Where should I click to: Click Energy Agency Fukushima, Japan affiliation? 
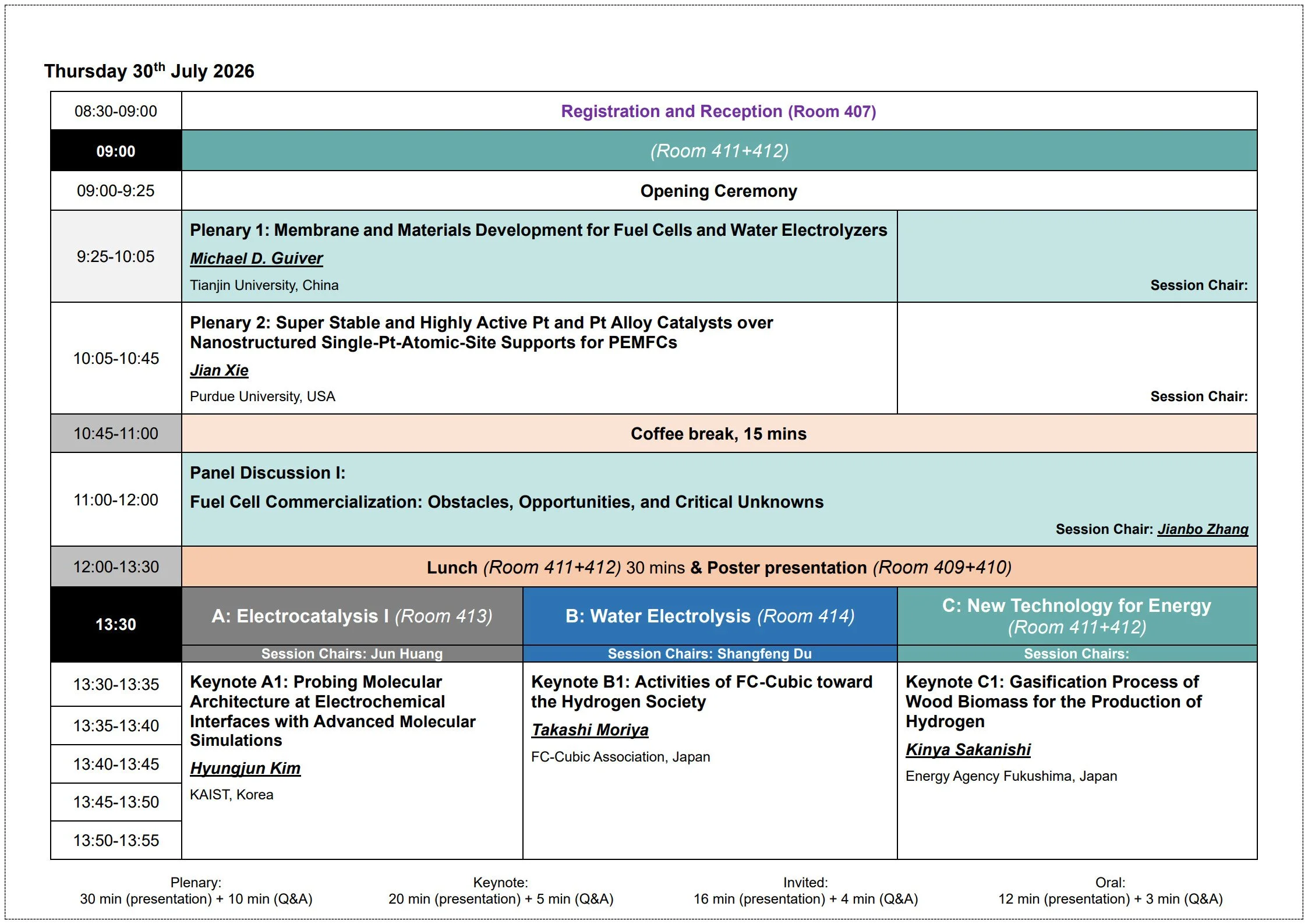tap(1012, 776)
